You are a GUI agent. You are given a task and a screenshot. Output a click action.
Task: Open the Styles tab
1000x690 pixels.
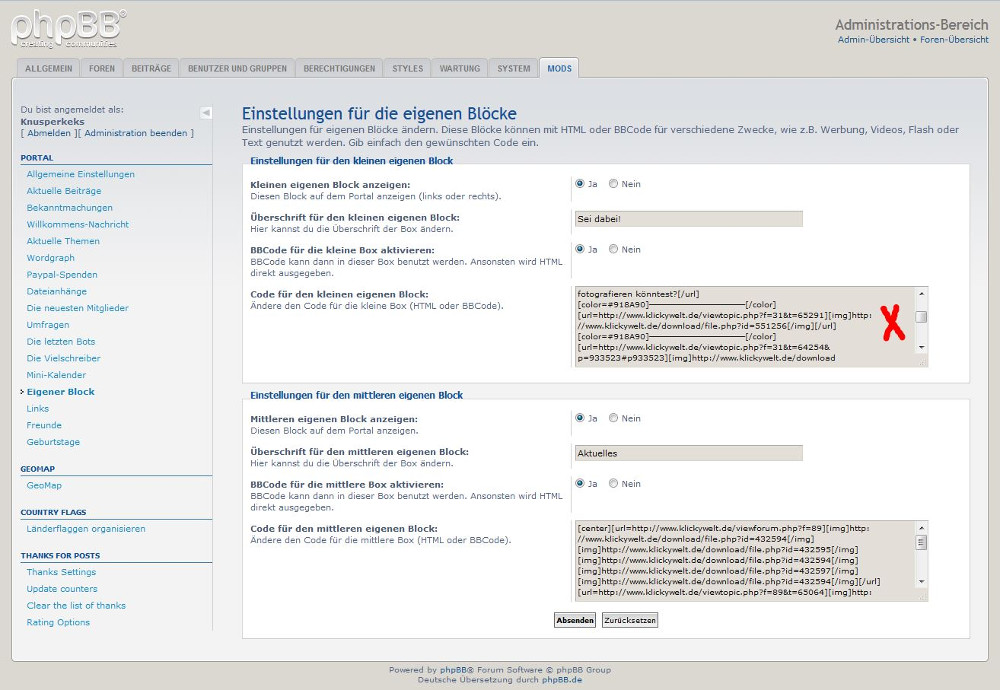(x=407, y=69)
